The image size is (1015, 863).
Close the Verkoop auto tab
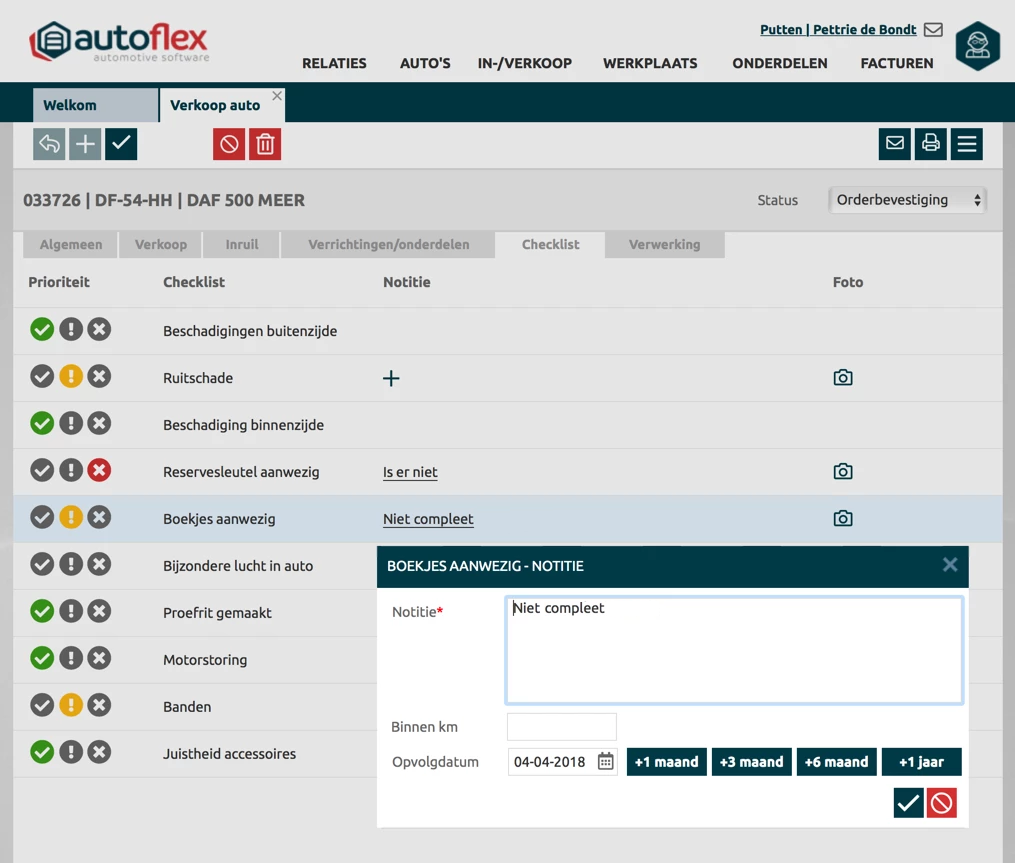(x=277, y=96)
